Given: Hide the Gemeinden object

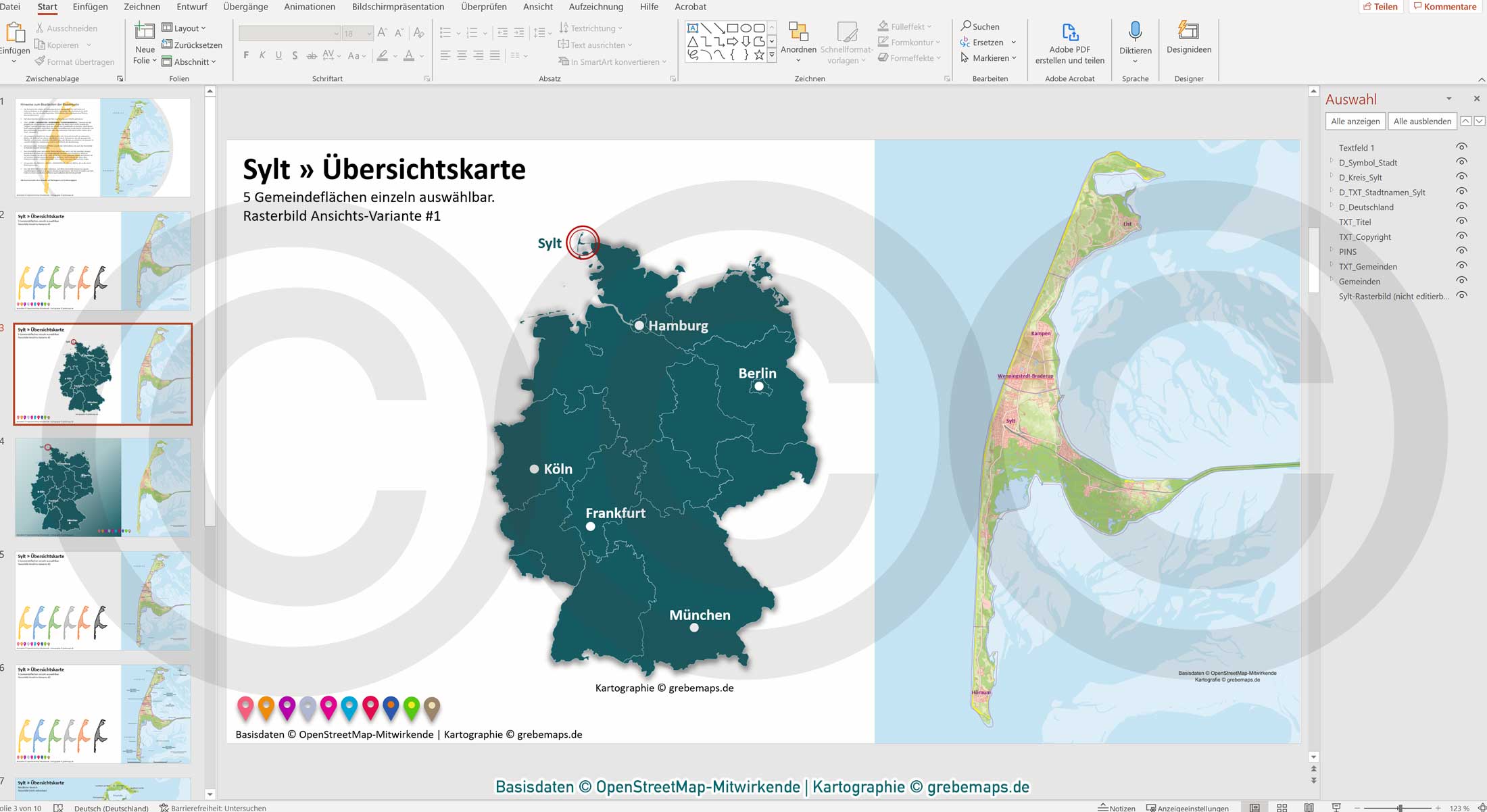Looking at the screenshot, I should tap(1461, 281).
